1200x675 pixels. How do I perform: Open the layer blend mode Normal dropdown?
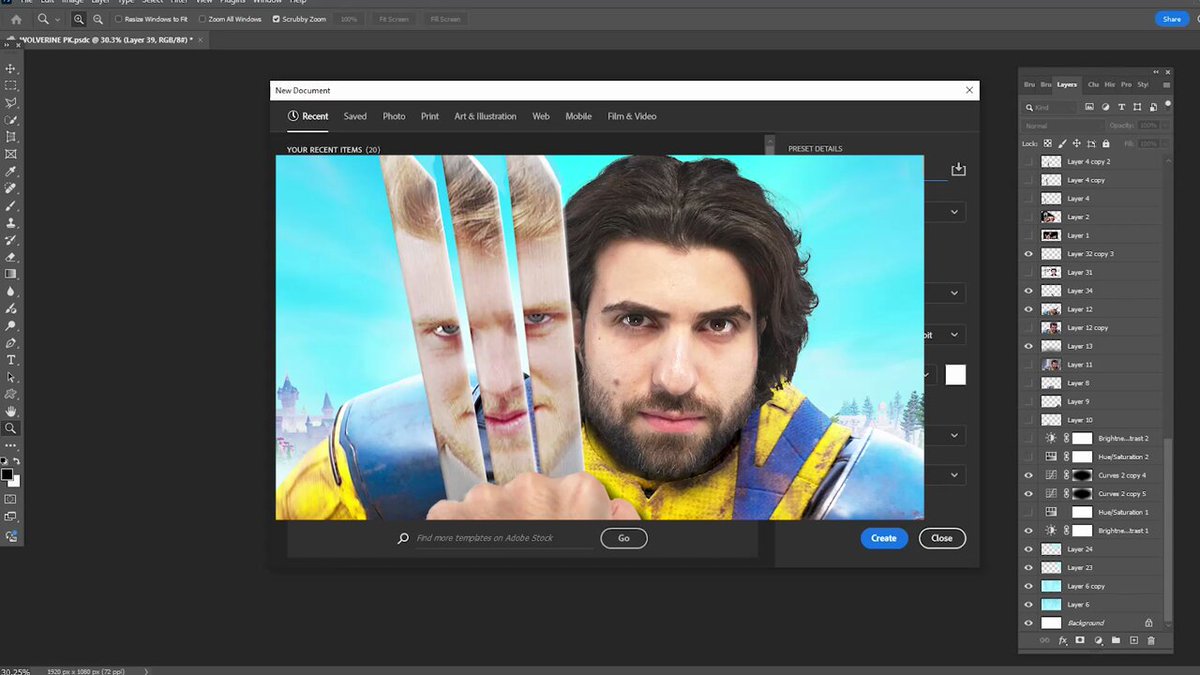[x=1063, y=126]
